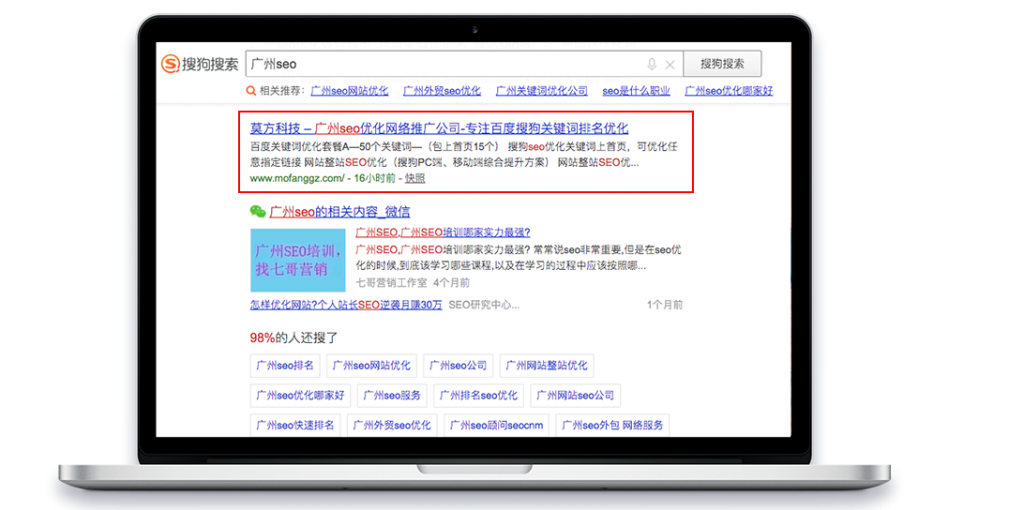Open related link seo是什么职业
1024x510 pixels.
click(636, 91)
